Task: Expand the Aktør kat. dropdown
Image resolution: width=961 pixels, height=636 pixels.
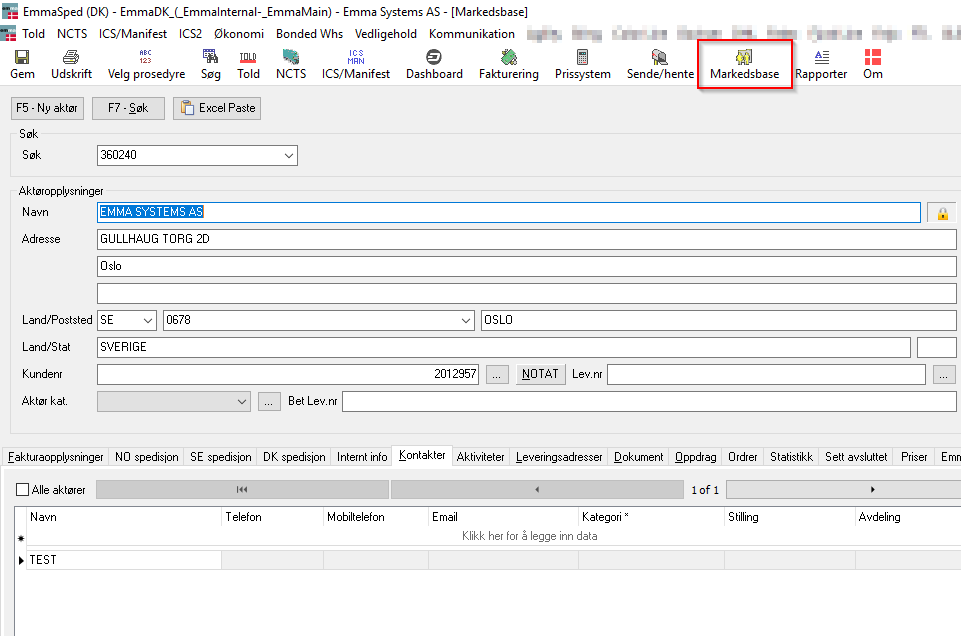Action: 241,401
